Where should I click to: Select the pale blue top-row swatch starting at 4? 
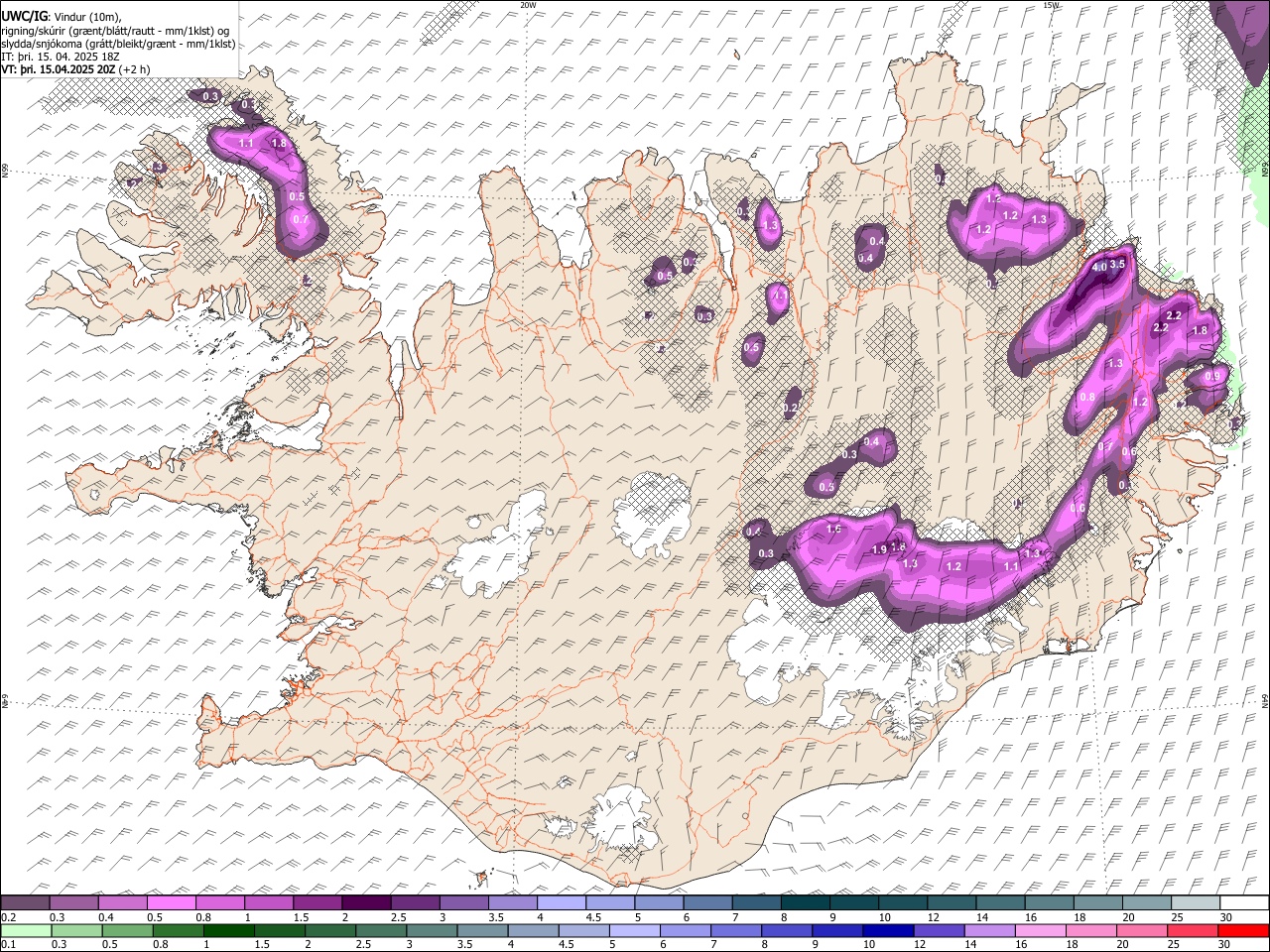[x=562, y=902]
